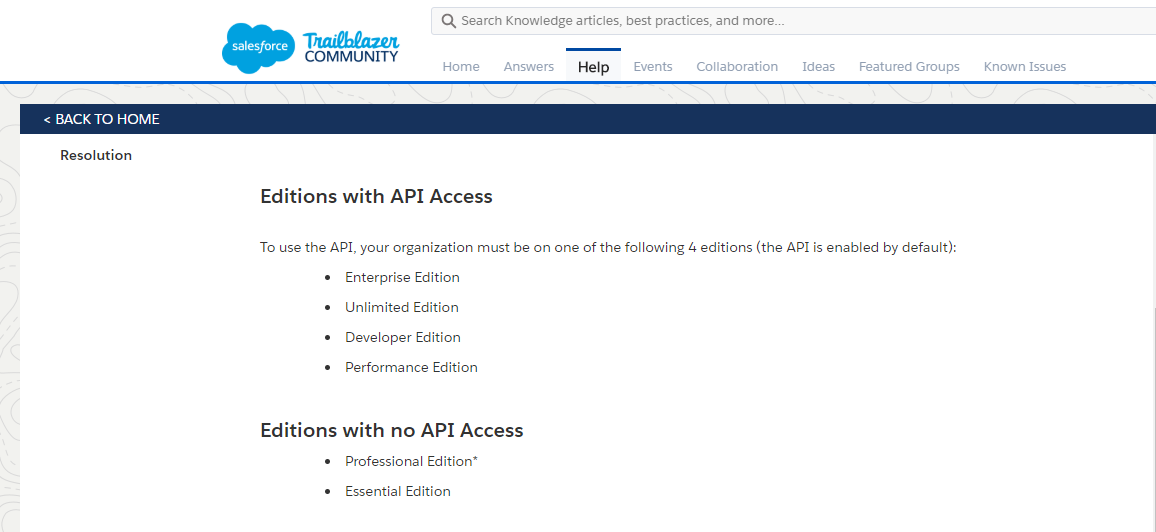The image size is (1156, 532).
Task: Open the Collaboration tab
Action: 737,66
